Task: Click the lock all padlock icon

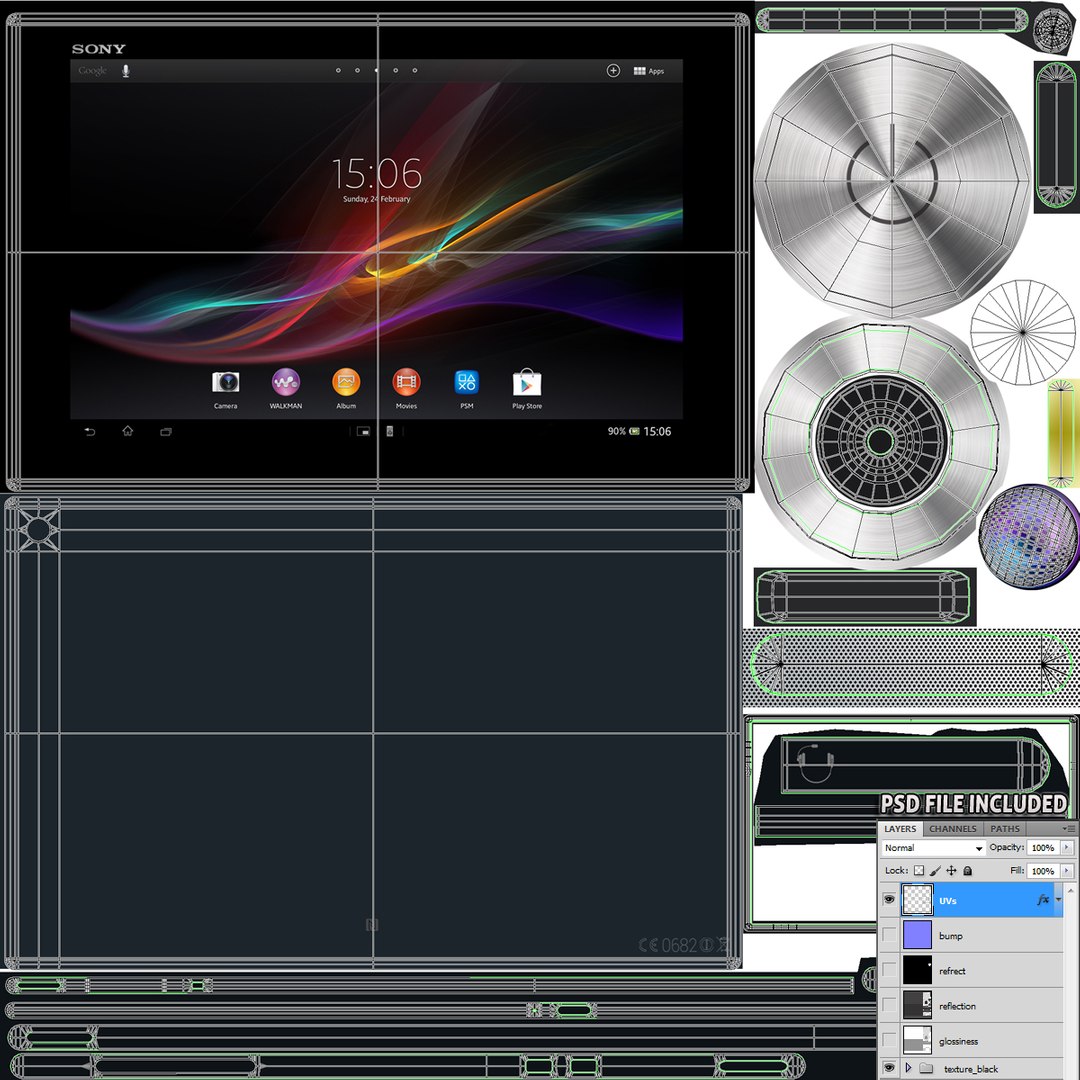Action: [x=967, y=871]
